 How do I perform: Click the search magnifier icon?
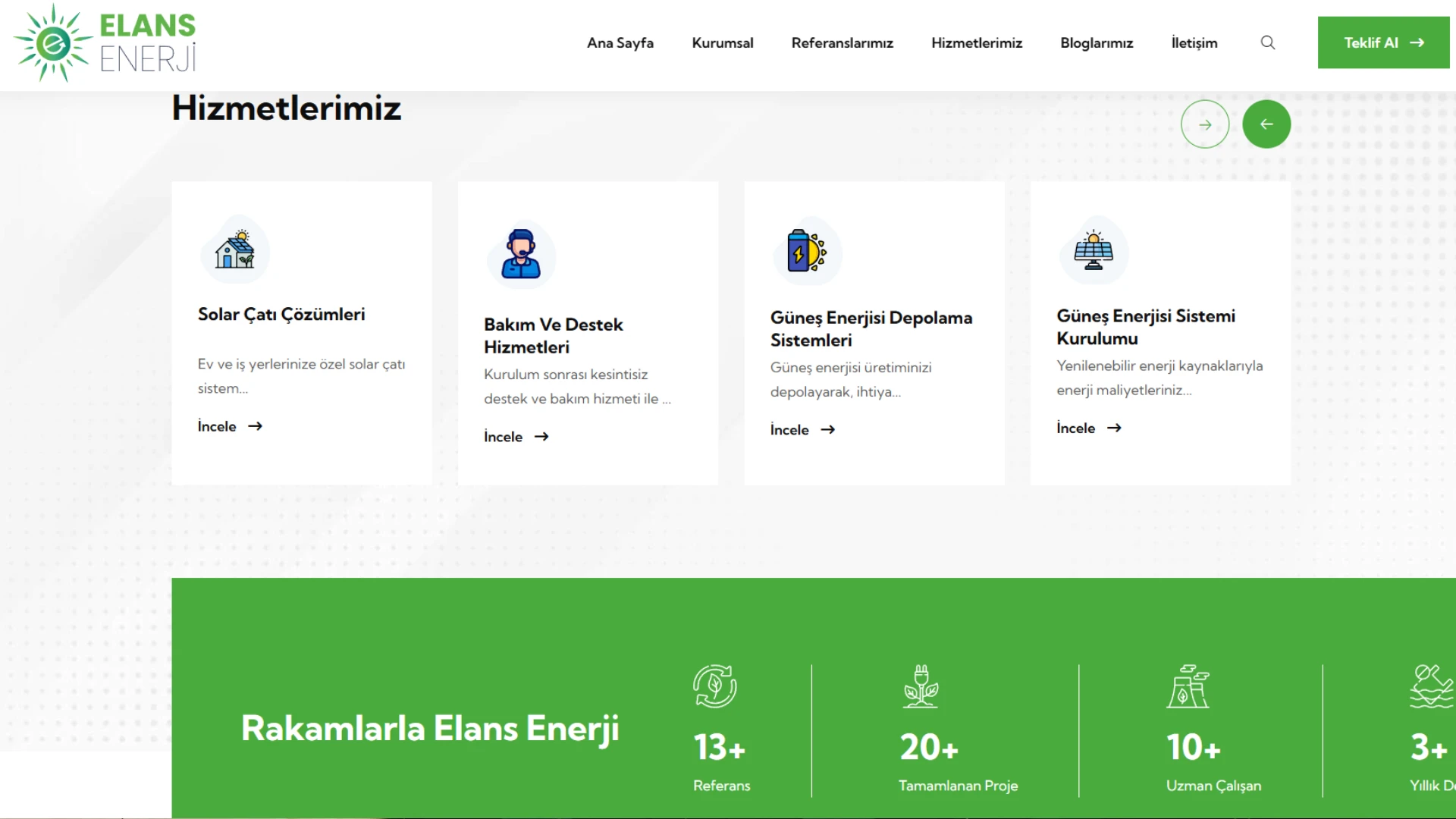1267,42
